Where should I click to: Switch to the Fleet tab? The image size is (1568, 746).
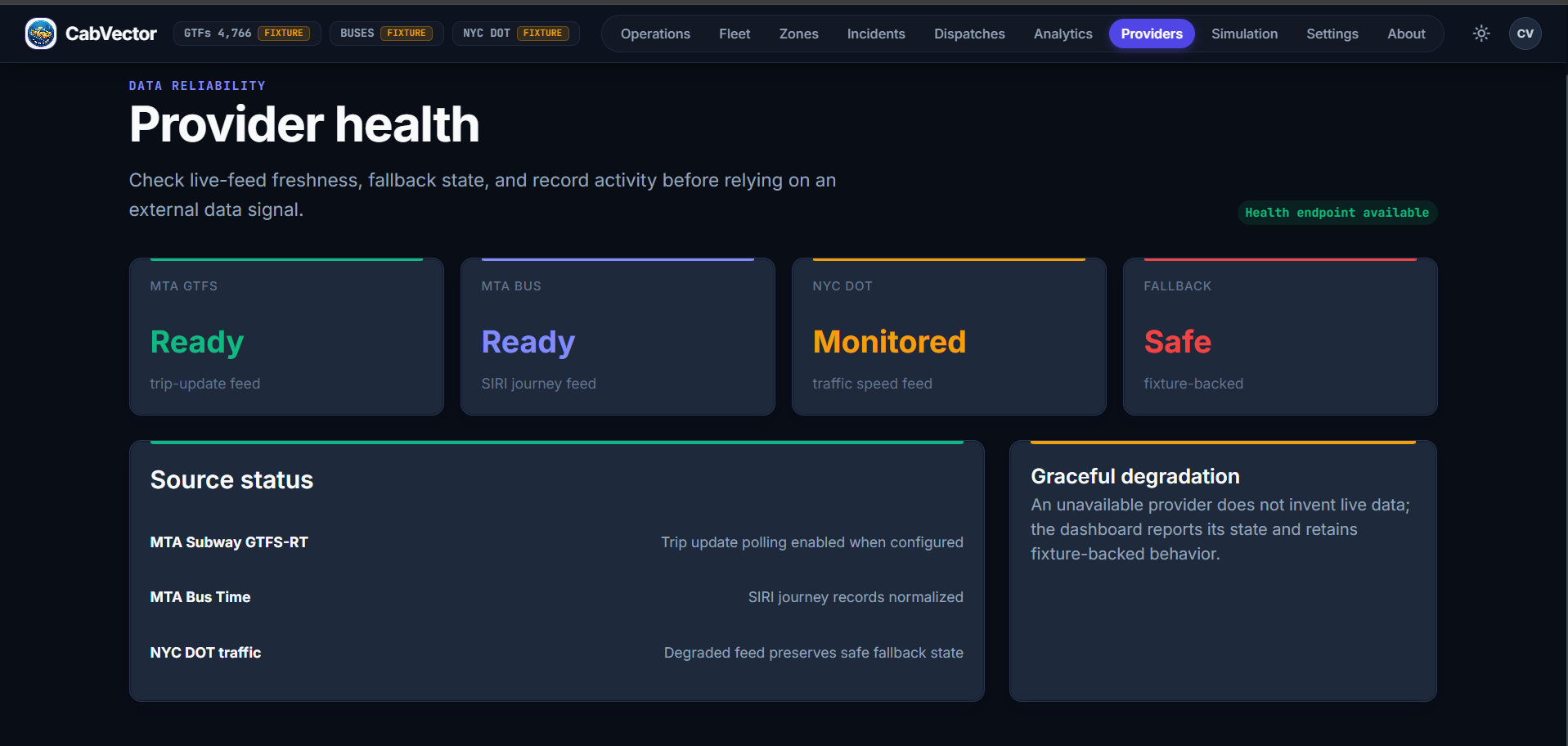pyautogui.click(x=735, y=34)
